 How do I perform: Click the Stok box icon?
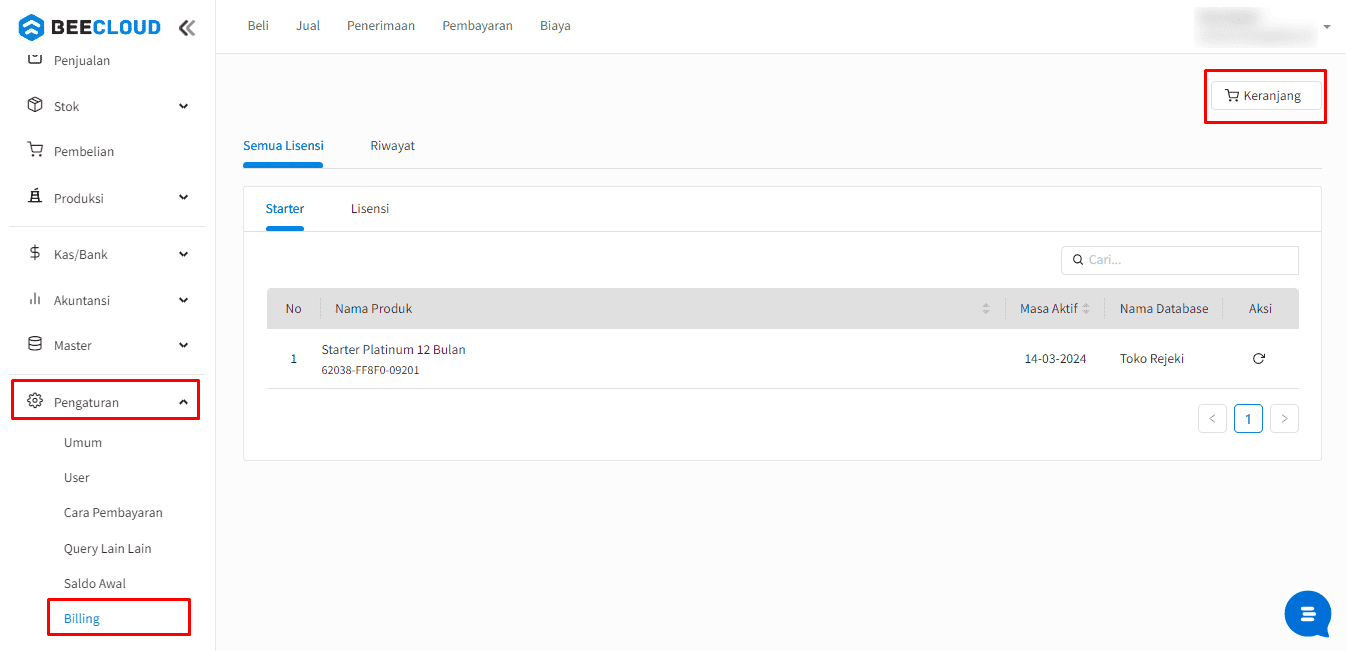tap(35, 105)
